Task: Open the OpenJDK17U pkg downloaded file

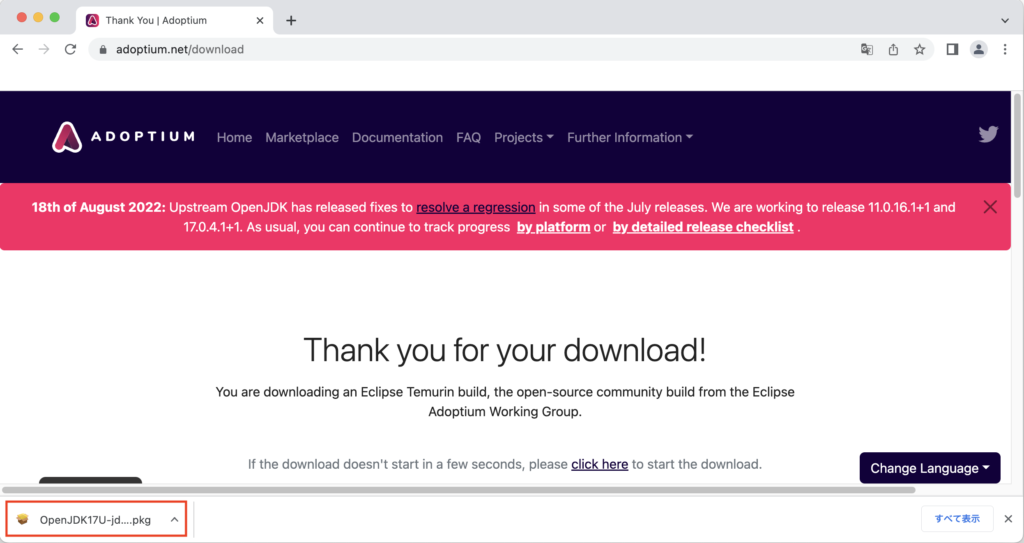Action: (95, 520)
